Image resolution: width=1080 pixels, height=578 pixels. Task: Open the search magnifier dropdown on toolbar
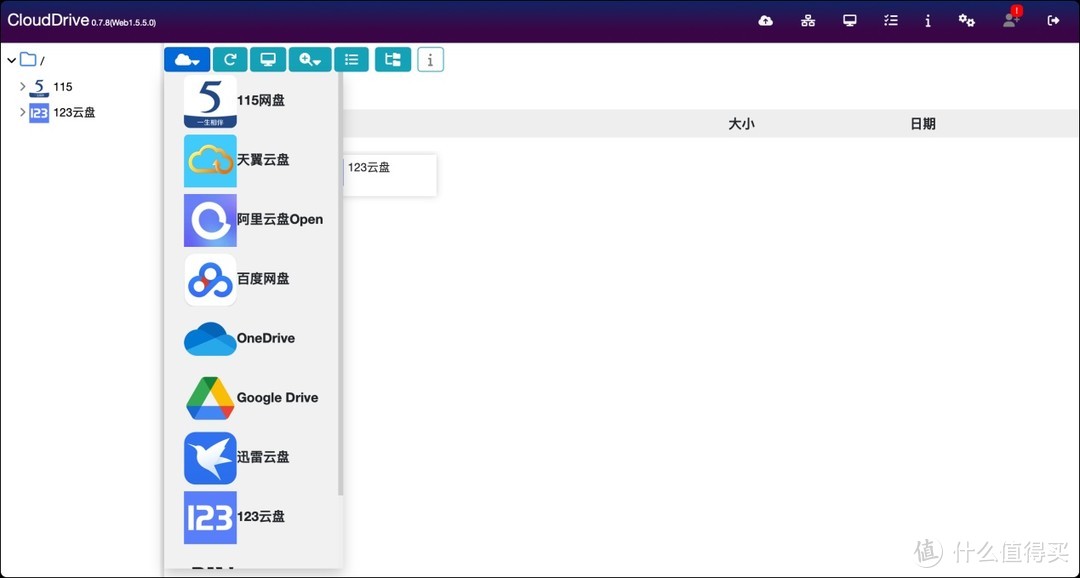coord(309,59)
